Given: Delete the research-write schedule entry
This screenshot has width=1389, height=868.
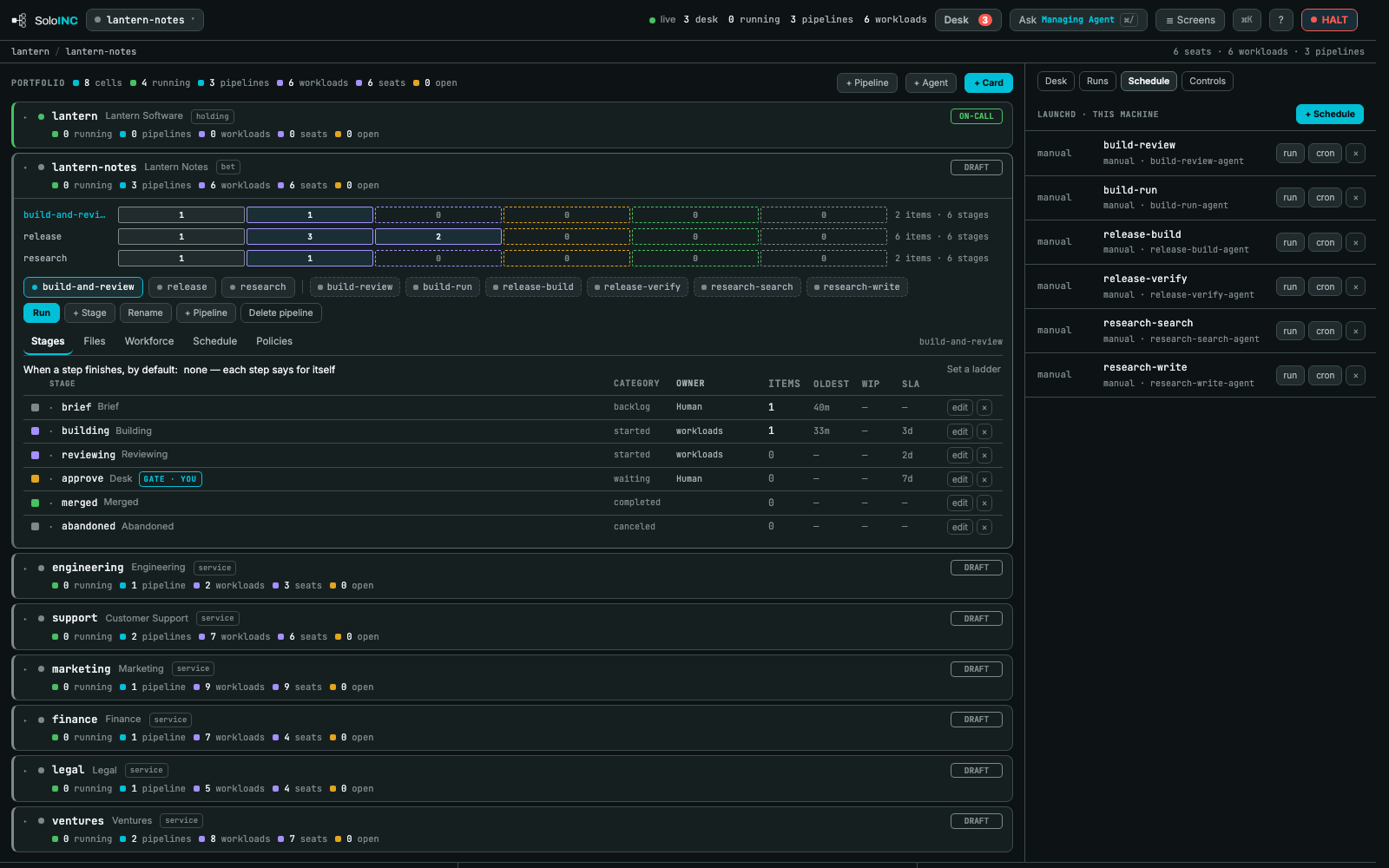Looking at the screenshot, I should pos(1355,375).
